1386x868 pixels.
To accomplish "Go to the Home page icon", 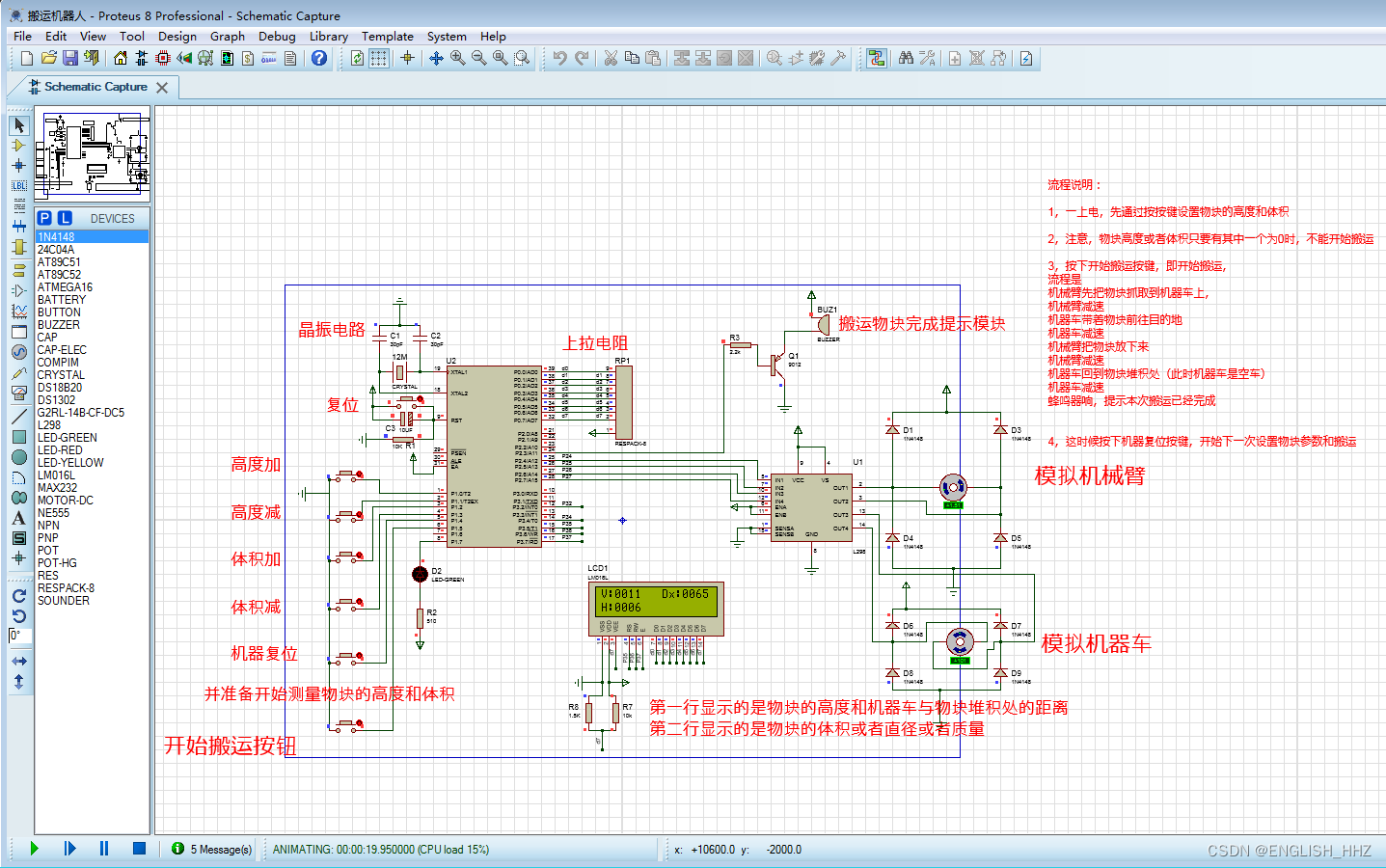I will 121,59.
